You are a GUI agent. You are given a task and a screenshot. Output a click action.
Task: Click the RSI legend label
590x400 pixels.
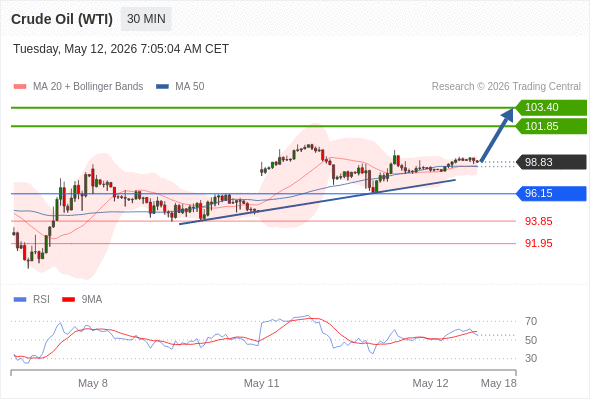point(41,300)
